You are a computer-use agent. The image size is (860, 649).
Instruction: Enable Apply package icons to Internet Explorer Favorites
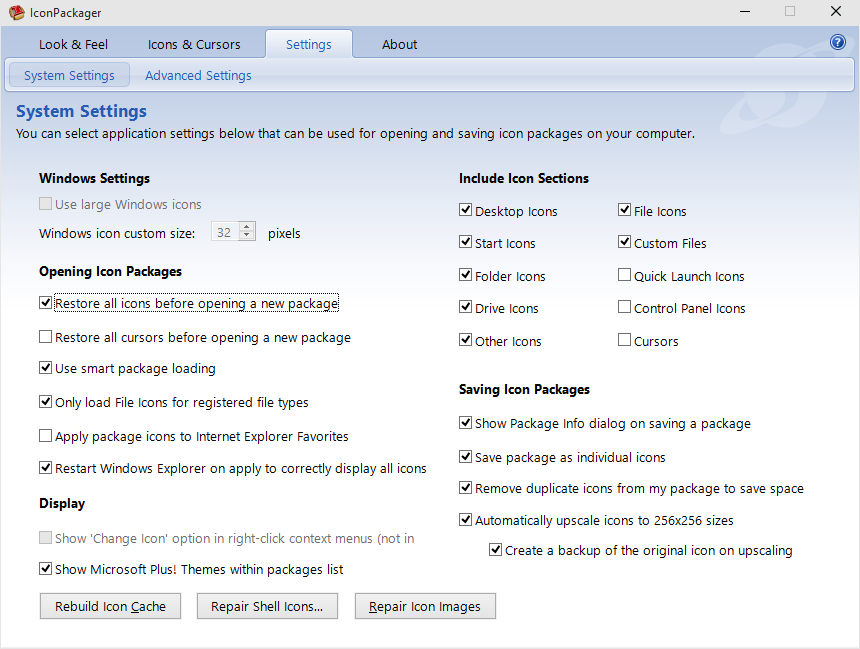pyautogui.click(x=46, y=436)
